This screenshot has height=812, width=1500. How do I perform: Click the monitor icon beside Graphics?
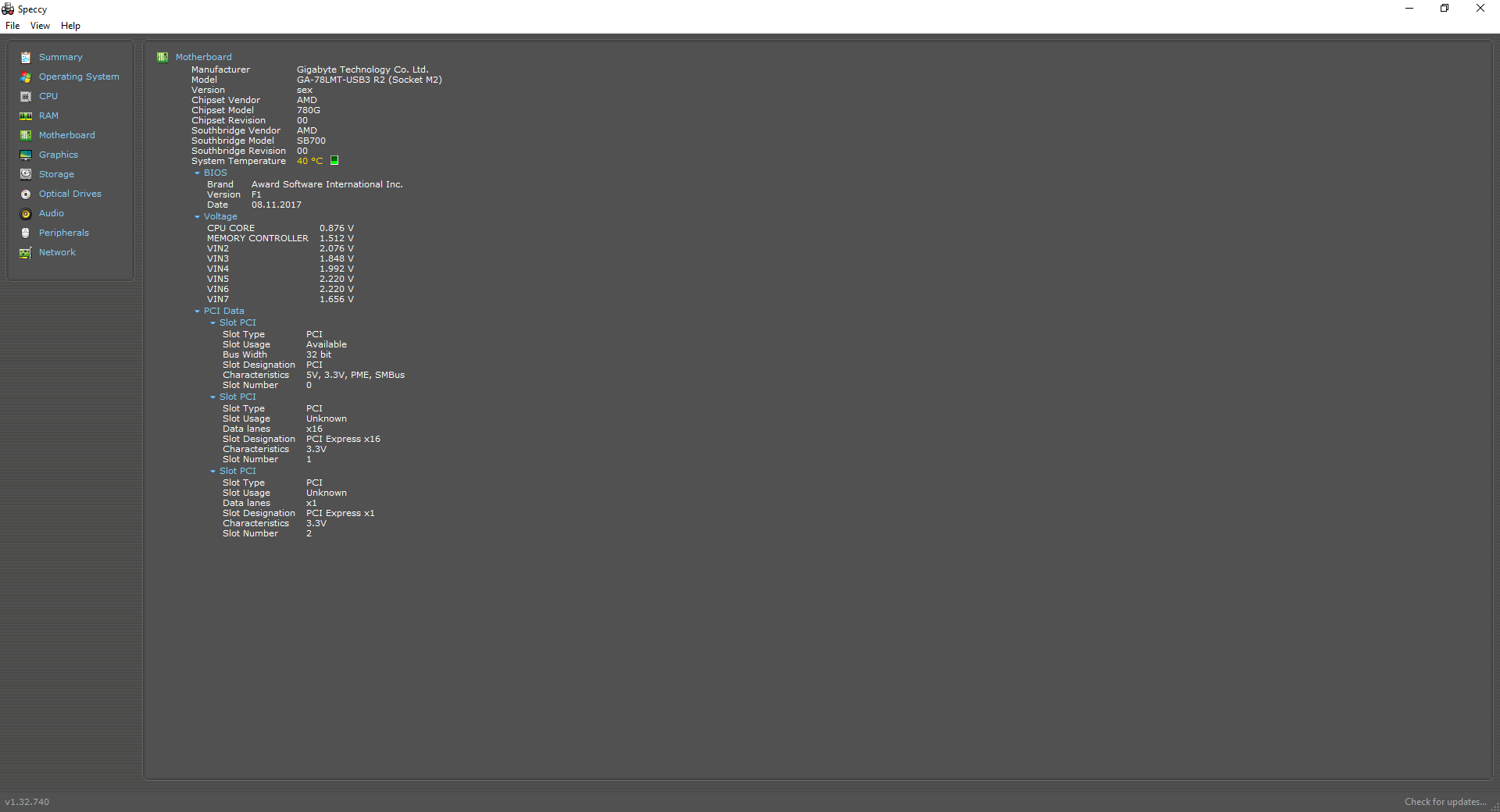click(26, 155)
